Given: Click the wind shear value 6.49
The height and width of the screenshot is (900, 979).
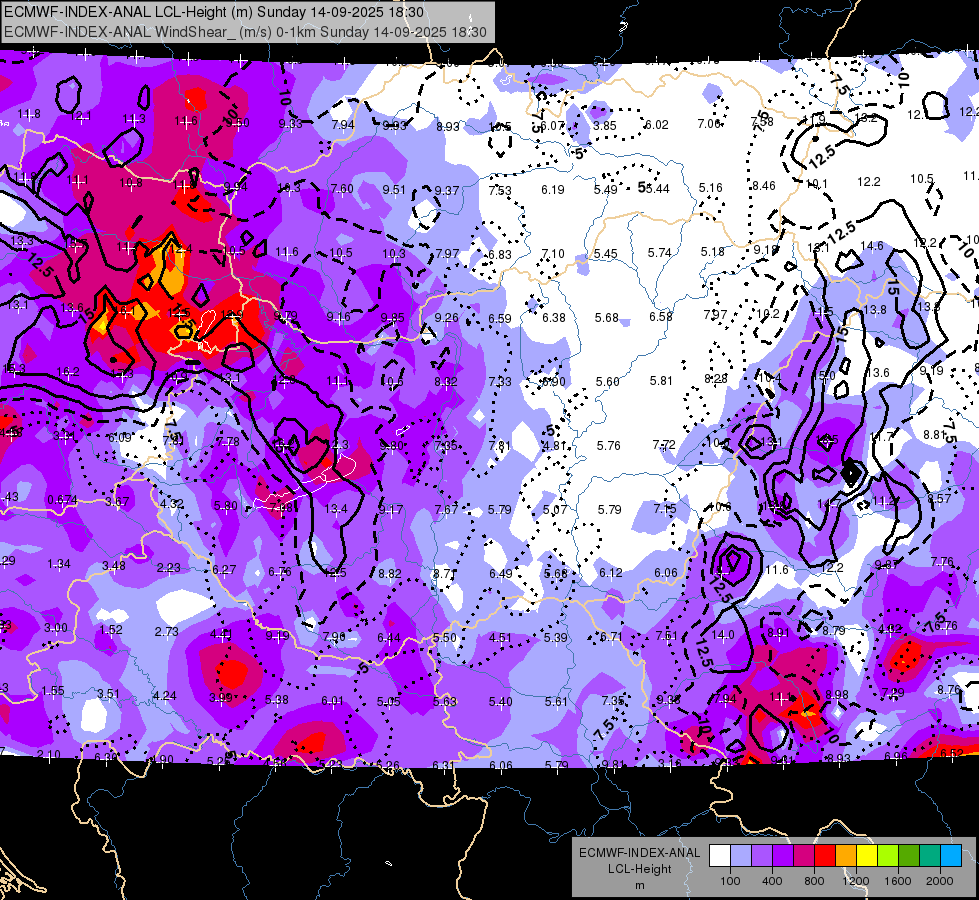Looking at the screenshot, I should pos(501,573).
